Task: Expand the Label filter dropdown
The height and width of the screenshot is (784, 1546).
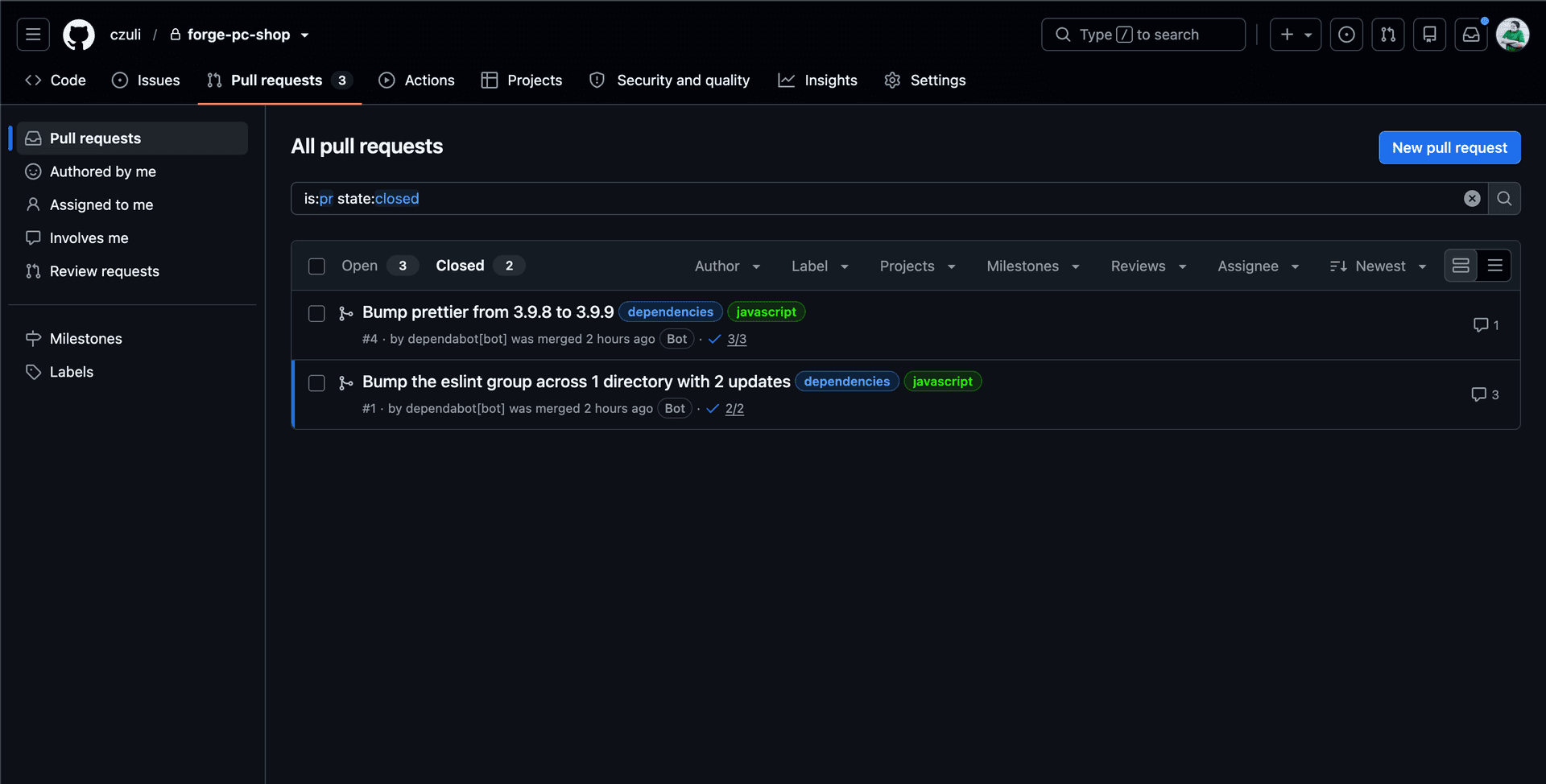Action: (x=820, y=266)
